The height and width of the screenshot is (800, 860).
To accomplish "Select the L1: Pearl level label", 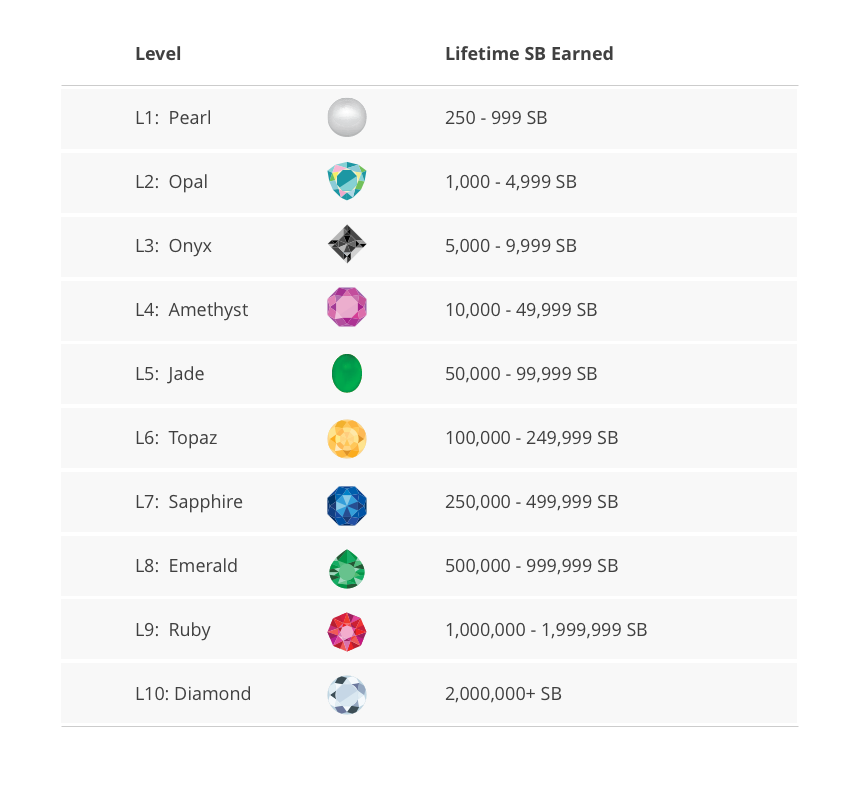I will tap(173, 118).
